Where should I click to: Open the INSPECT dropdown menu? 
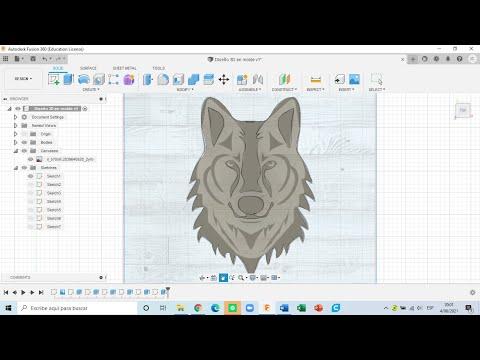[x=315, y=90]
